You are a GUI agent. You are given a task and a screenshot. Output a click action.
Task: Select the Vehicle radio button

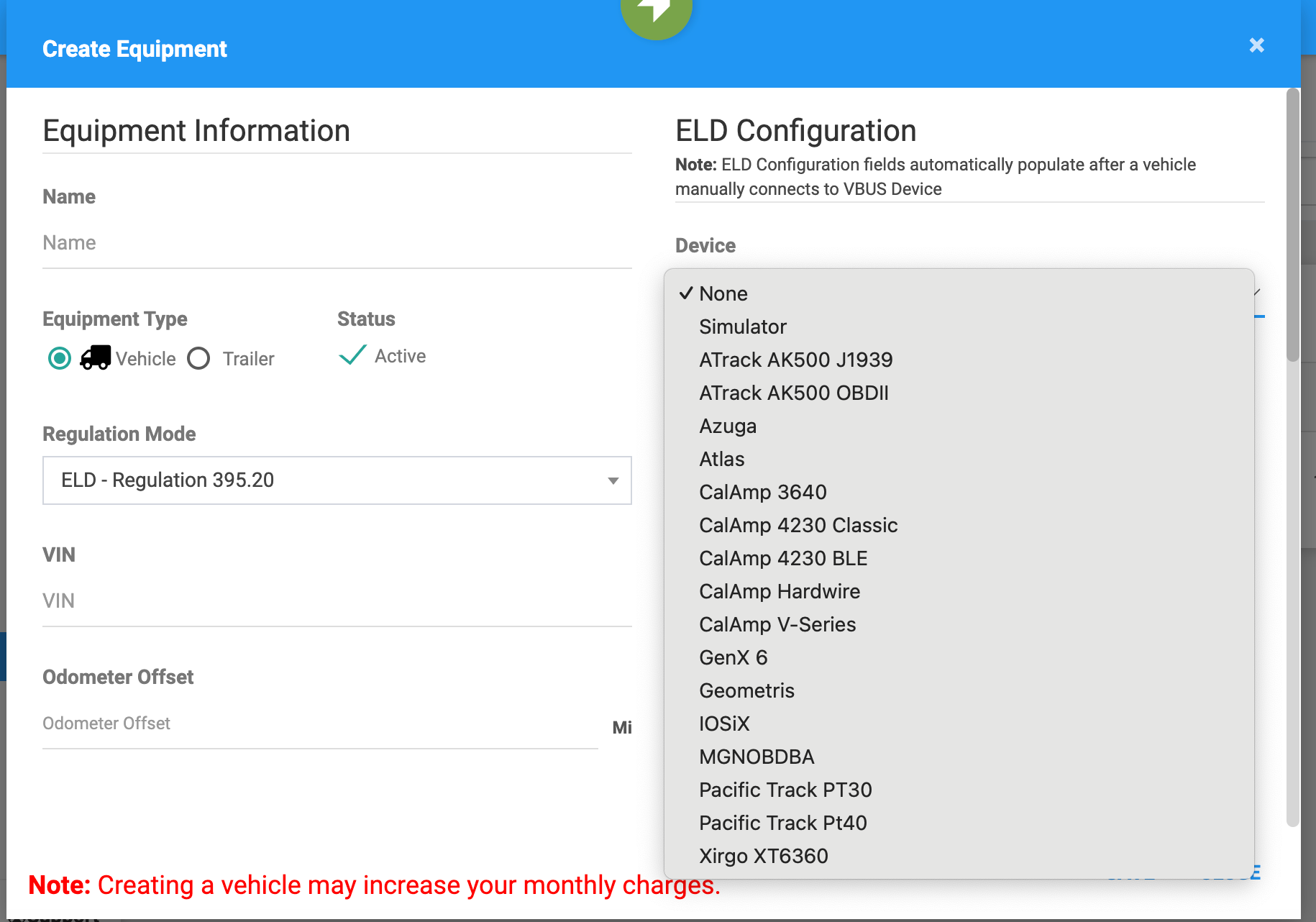pos(60,358)
